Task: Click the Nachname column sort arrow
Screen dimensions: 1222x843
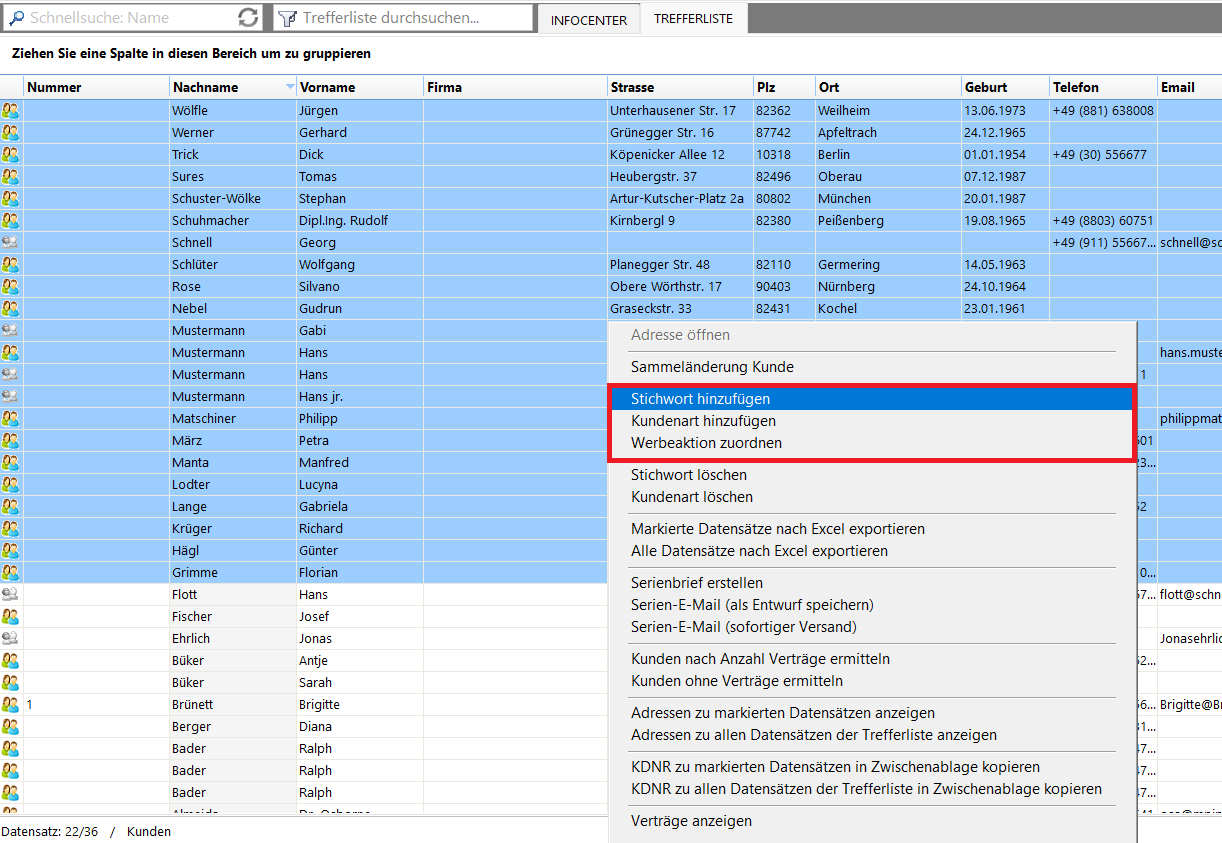Action: click(290, 87)
